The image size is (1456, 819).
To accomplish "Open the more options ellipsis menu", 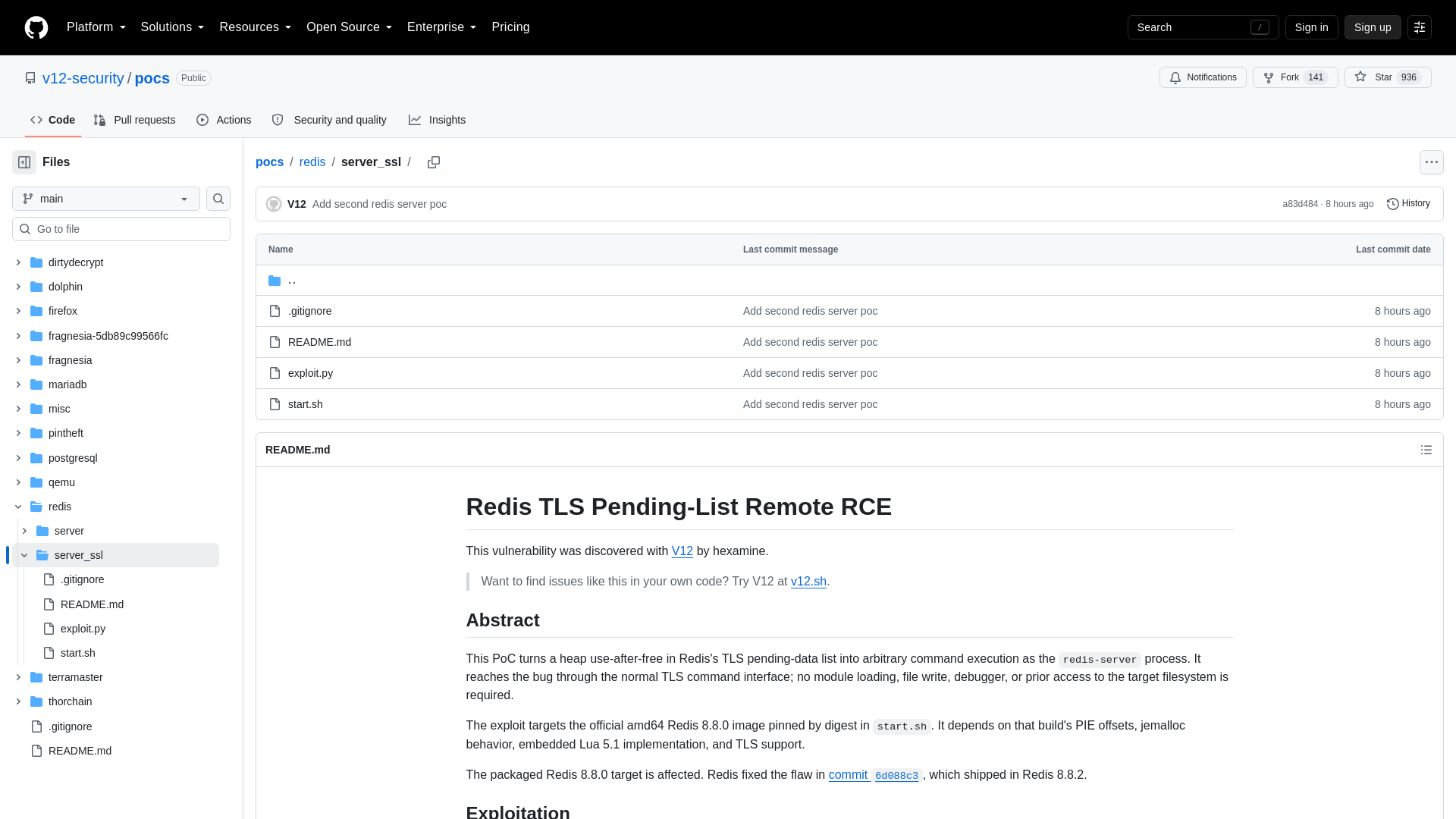I will pos(1431,162).
